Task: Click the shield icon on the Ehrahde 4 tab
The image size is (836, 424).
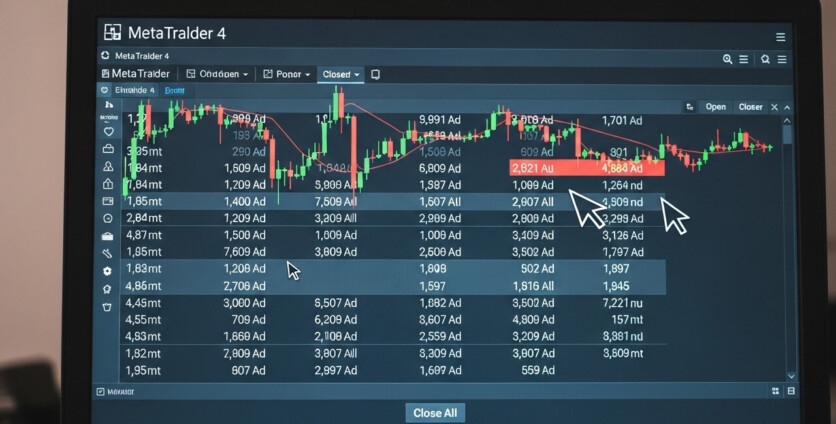Action: [104, 90]
